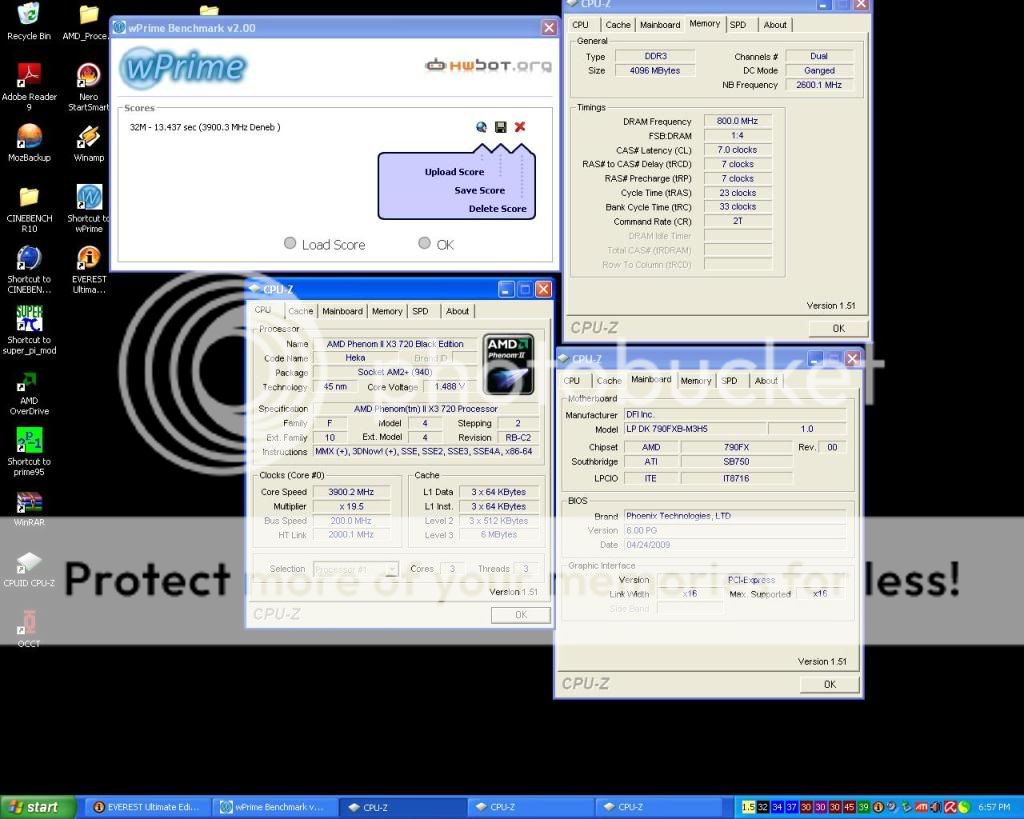Click the memory type value "DDR3"
This screenshot has height=819, width=1024.
tap(655, 56)
